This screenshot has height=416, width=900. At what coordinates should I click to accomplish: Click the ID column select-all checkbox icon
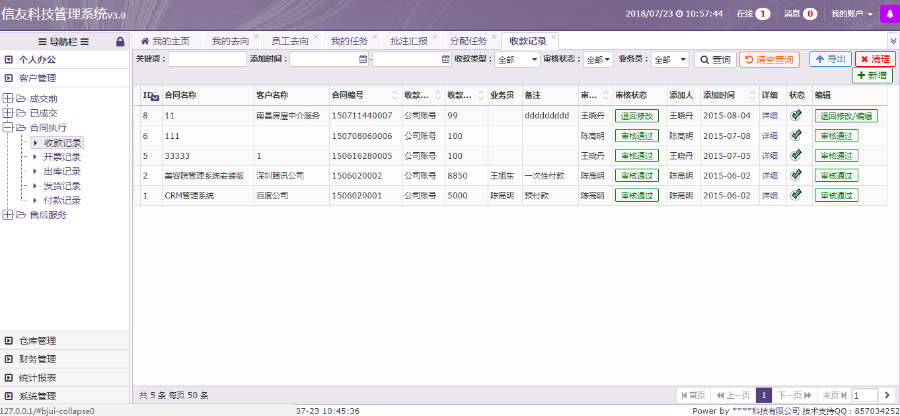point(155,98)
